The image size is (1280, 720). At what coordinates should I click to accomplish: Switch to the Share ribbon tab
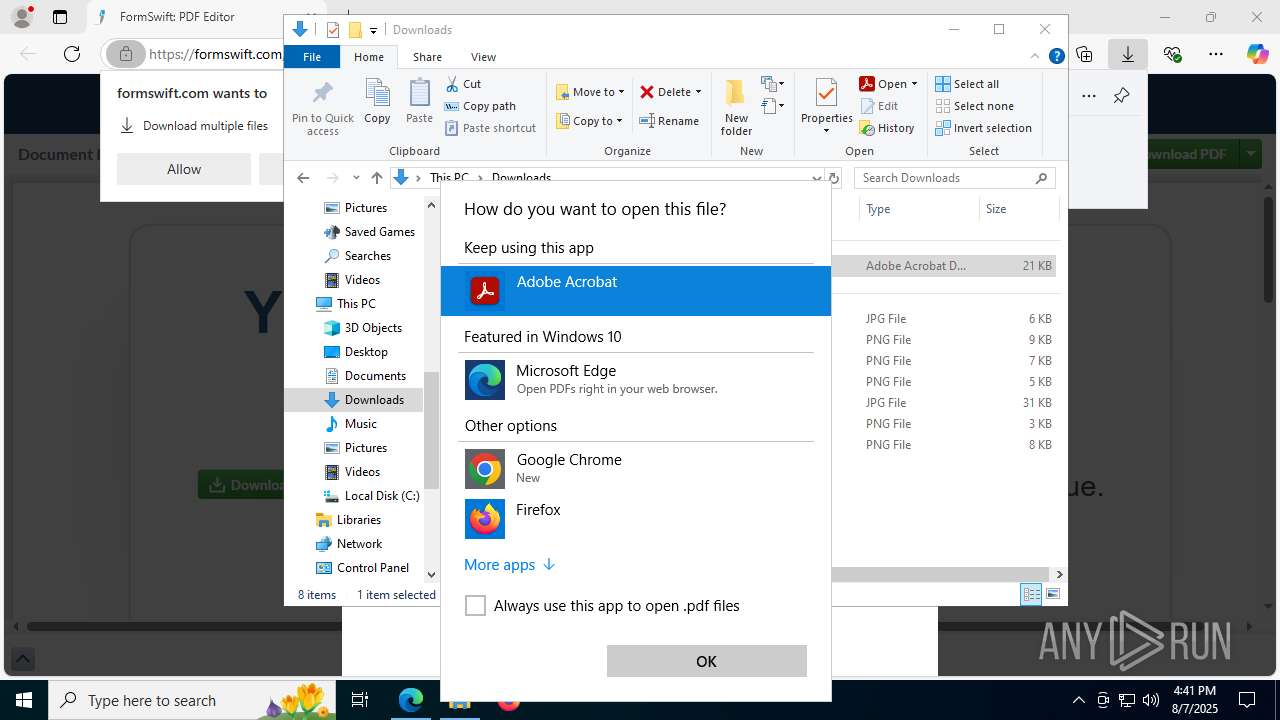click(x=427, y=57)
